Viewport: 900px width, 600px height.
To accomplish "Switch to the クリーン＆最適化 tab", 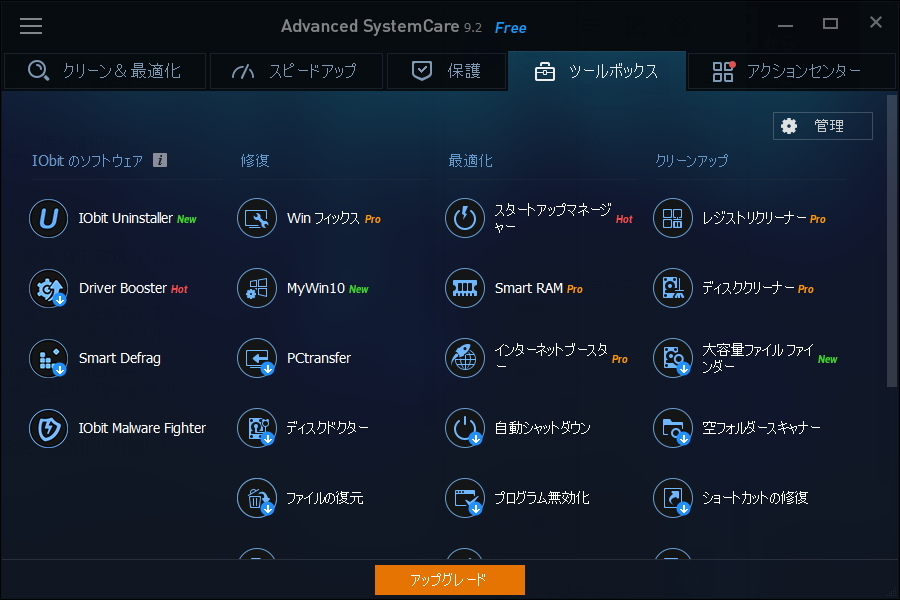I will [x=105, y=71].
